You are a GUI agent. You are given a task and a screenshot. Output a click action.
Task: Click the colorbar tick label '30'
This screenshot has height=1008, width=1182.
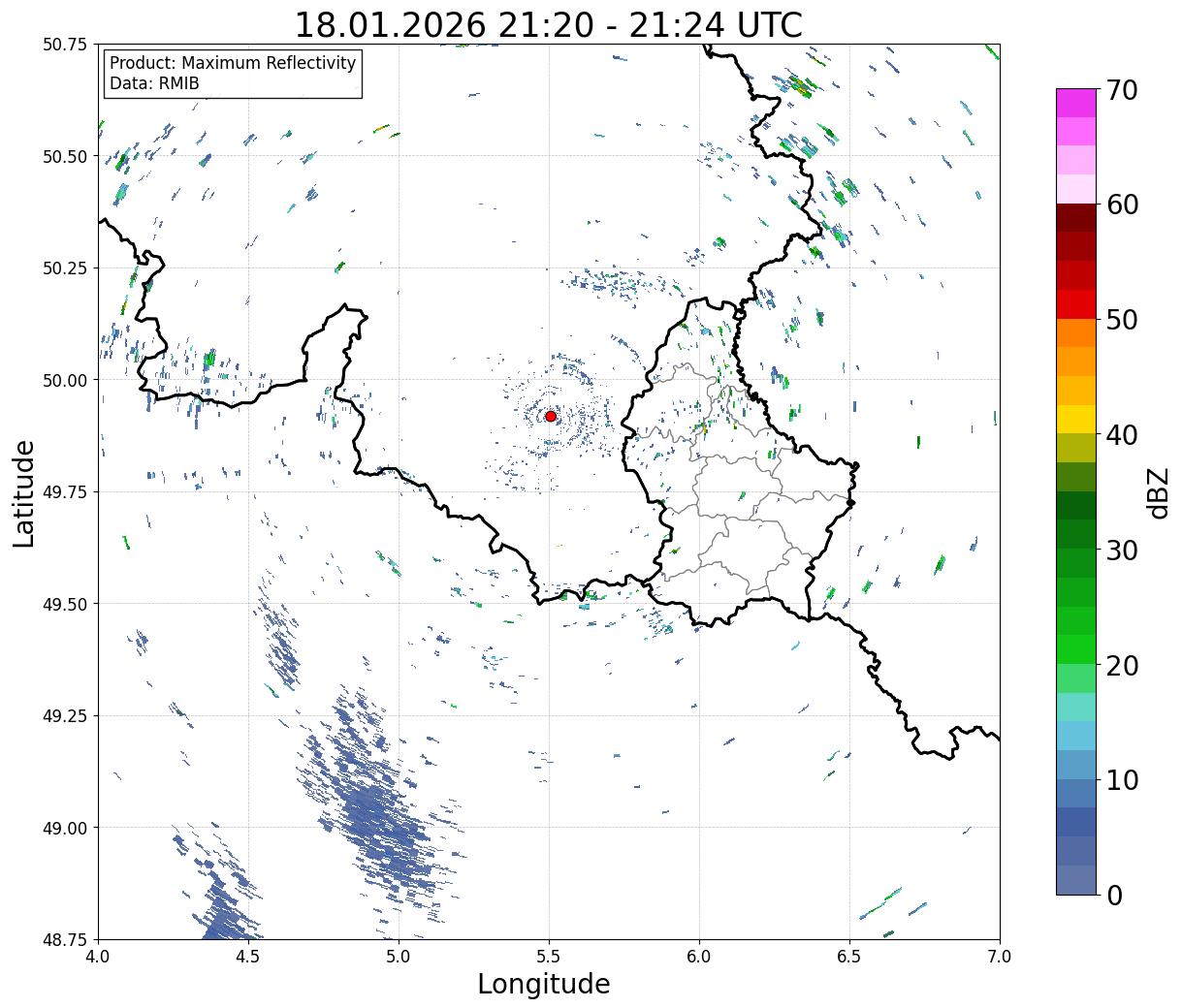point(1121,550)
